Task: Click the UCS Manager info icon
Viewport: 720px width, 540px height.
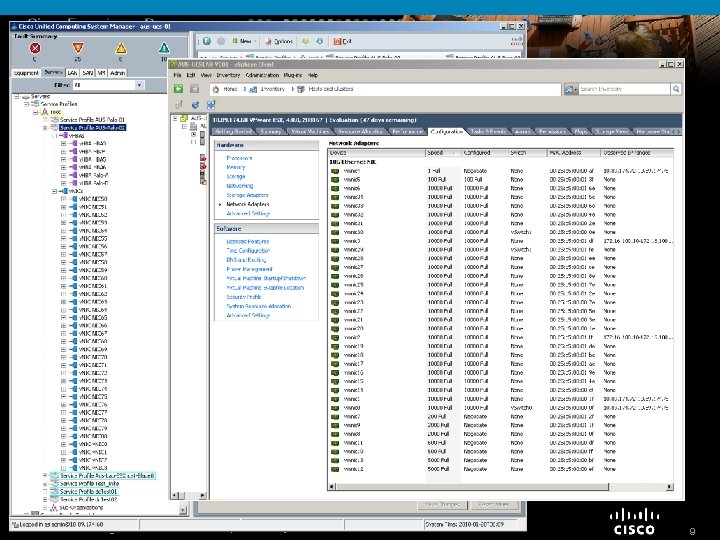Action: 320,41
